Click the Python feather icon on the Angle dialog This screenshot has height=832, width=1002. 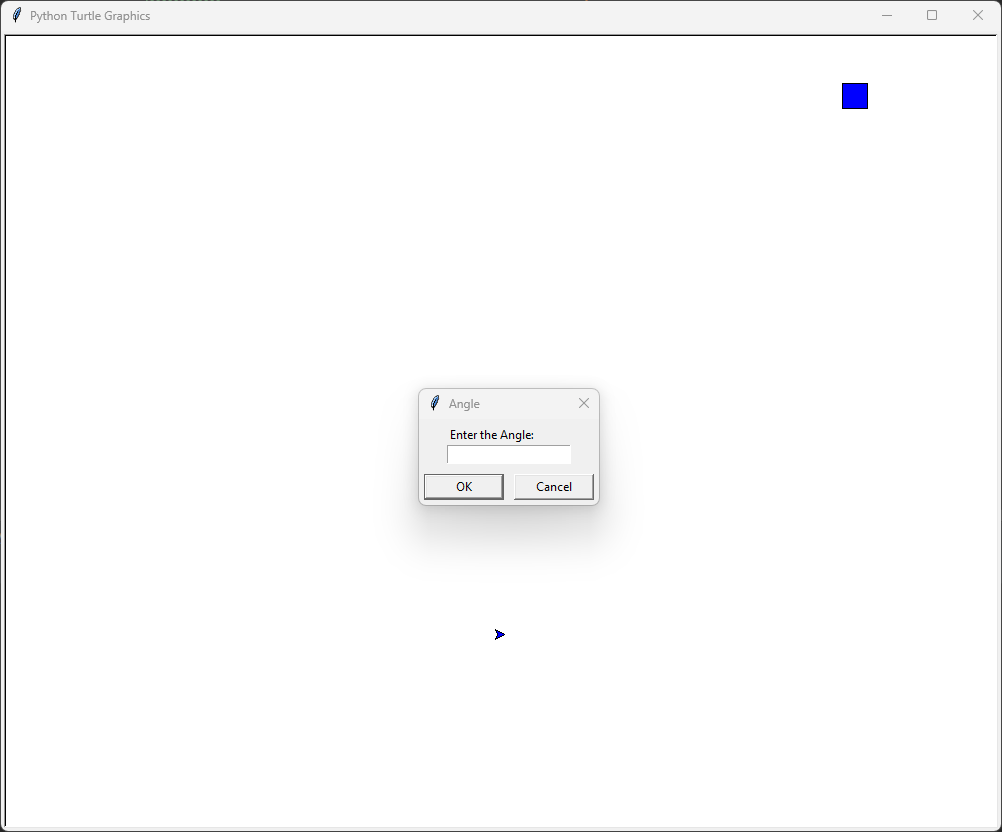click(x=434, y=403)
